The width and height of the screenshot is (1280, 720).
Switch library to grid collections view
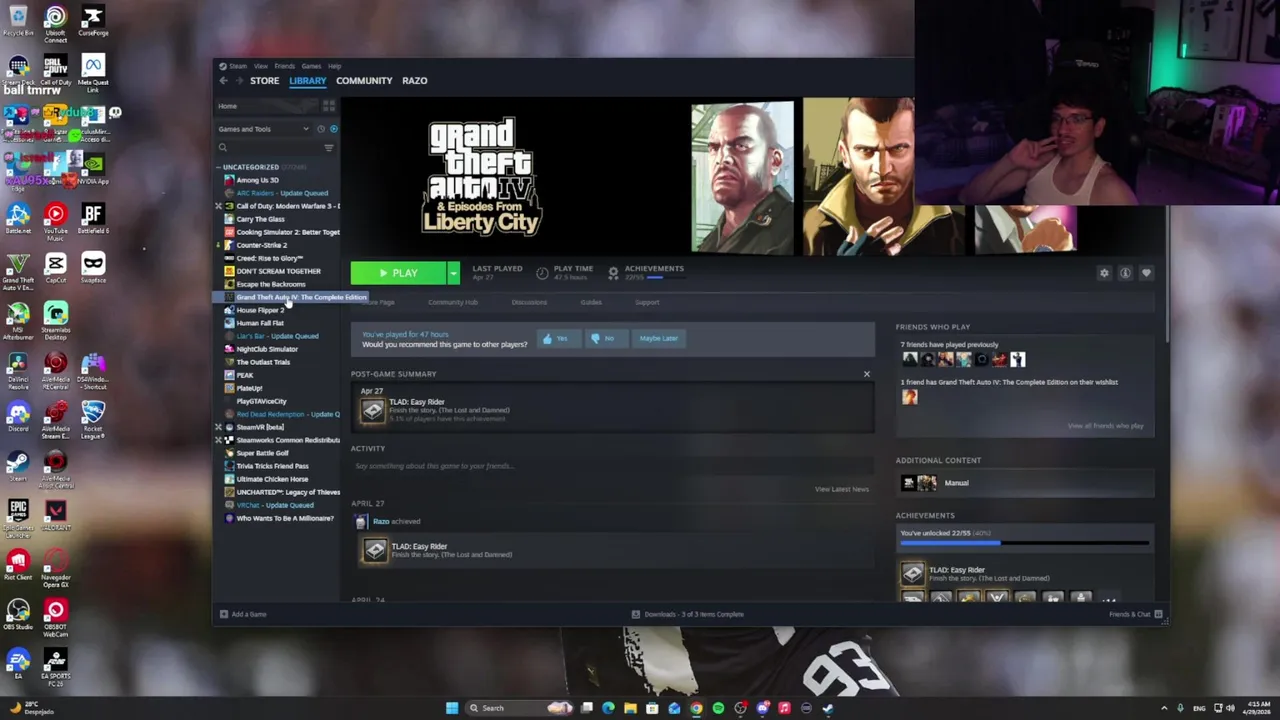[328, 106]
